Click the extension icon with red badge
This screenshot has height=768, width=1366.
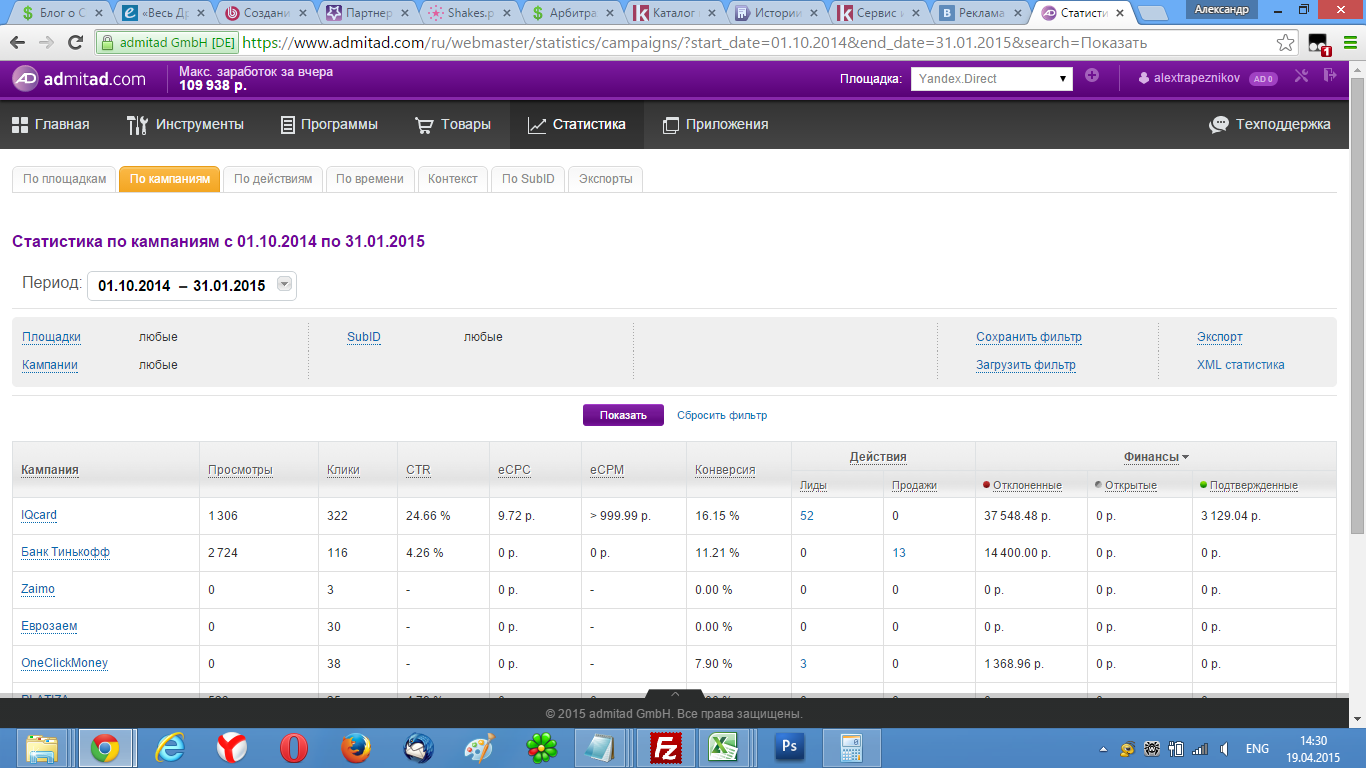click(x=1319, y=44)
